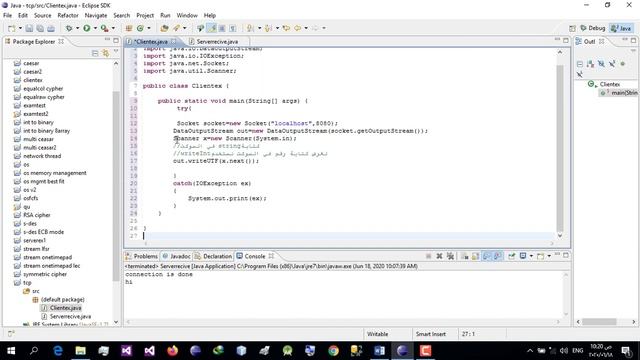The image size is (640, 360).
Task: Select the 'RSA cipher' project
Action: 37,215
